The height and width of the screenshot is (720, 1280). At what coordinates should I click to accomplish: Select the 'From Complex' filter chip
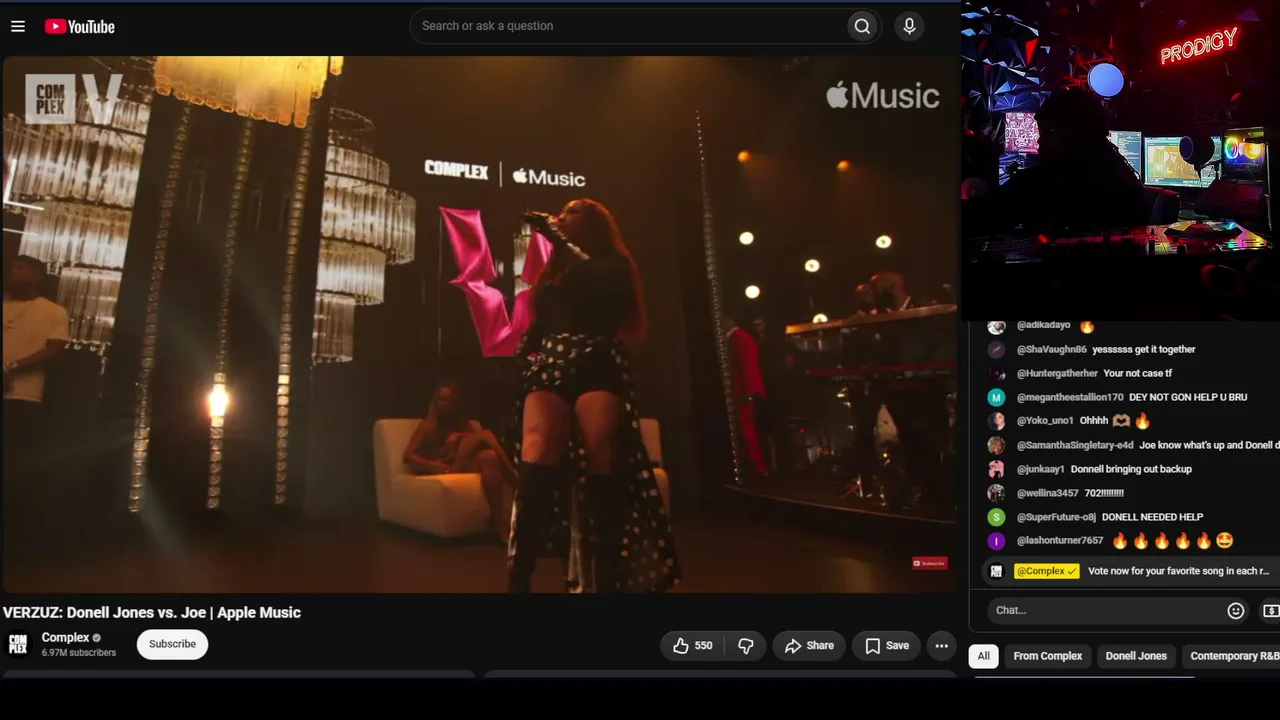[1048, 656]
